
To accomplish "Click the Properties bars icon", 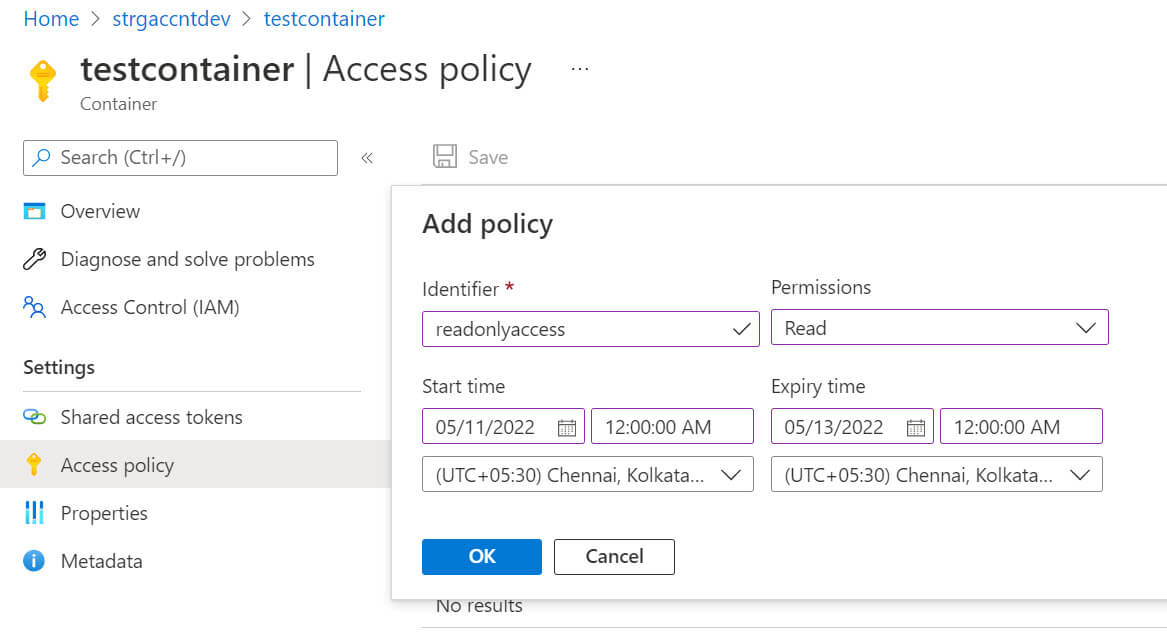I will (x=35, y=513).
